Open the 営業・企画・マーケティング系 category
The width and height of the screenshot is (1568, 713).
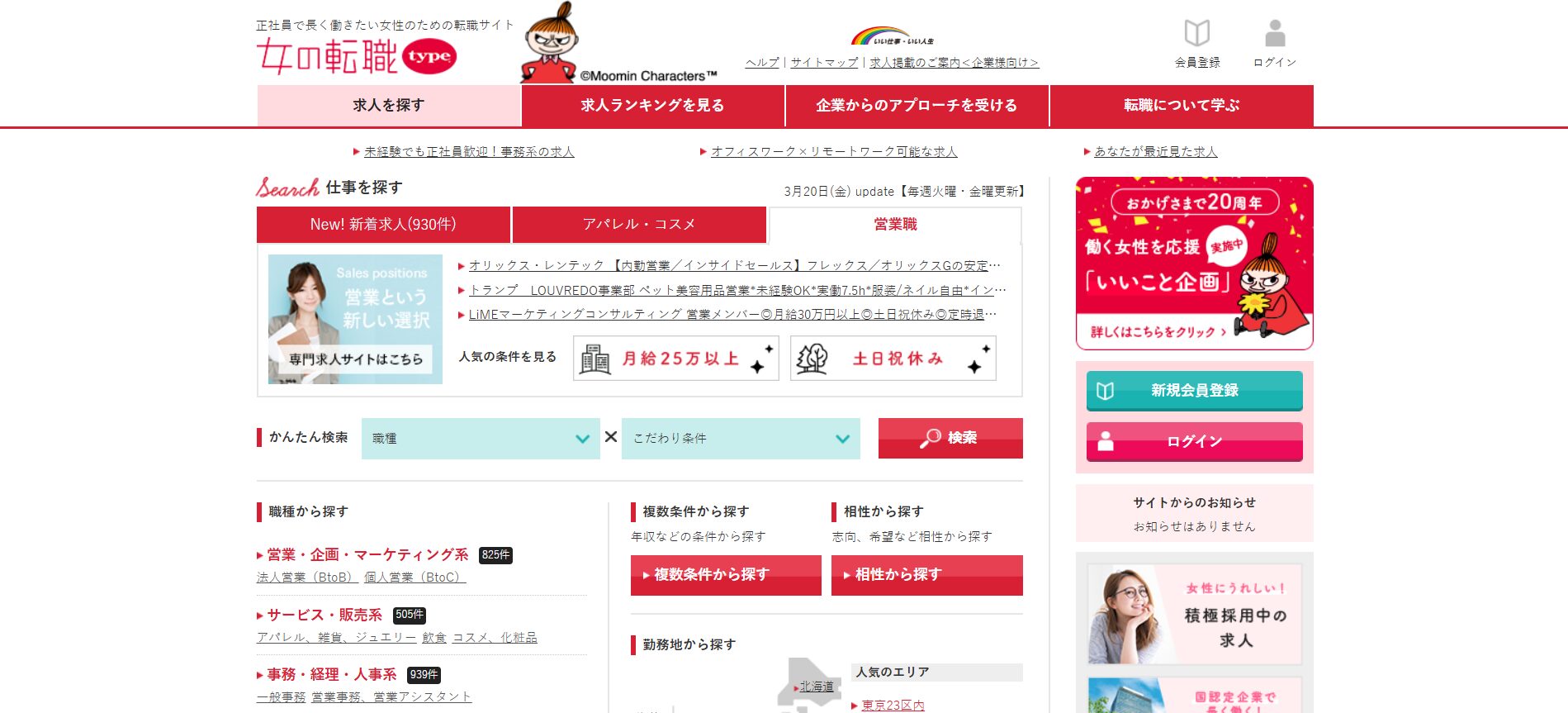pos(367,555)
